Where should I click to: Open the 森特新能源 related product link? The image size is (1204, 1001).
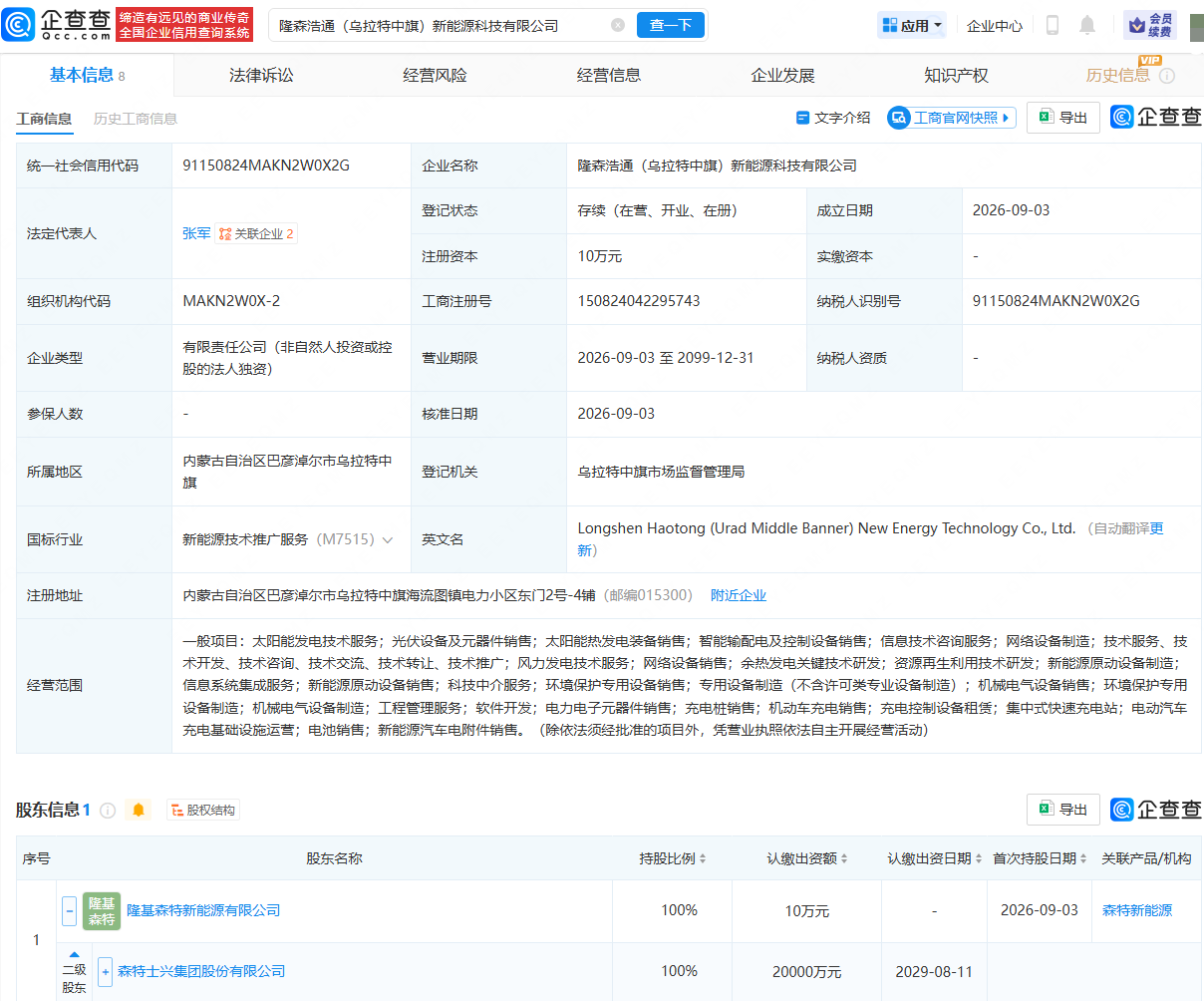(x=1137, y=910)
